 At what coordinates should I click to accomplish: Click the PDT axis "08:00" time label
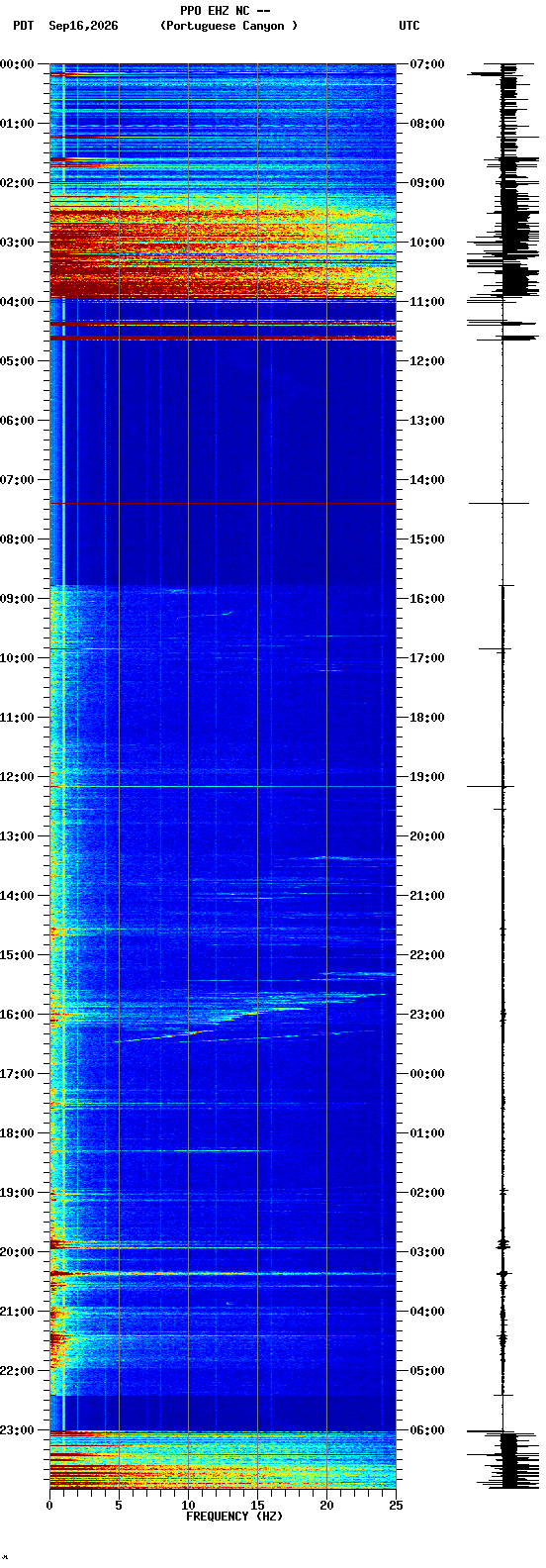pos(17,539)
